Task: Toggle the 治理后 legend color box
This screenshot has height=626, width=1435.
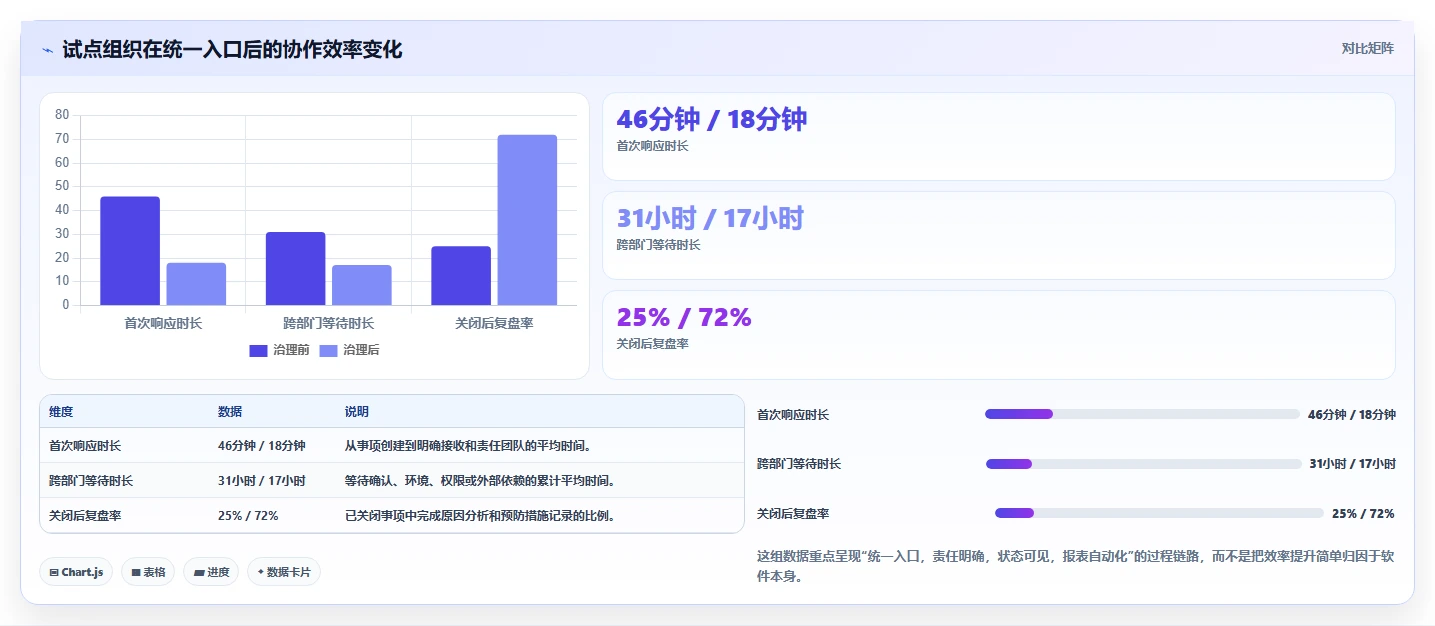Action: pyautogui.click(x=329, y=350)
